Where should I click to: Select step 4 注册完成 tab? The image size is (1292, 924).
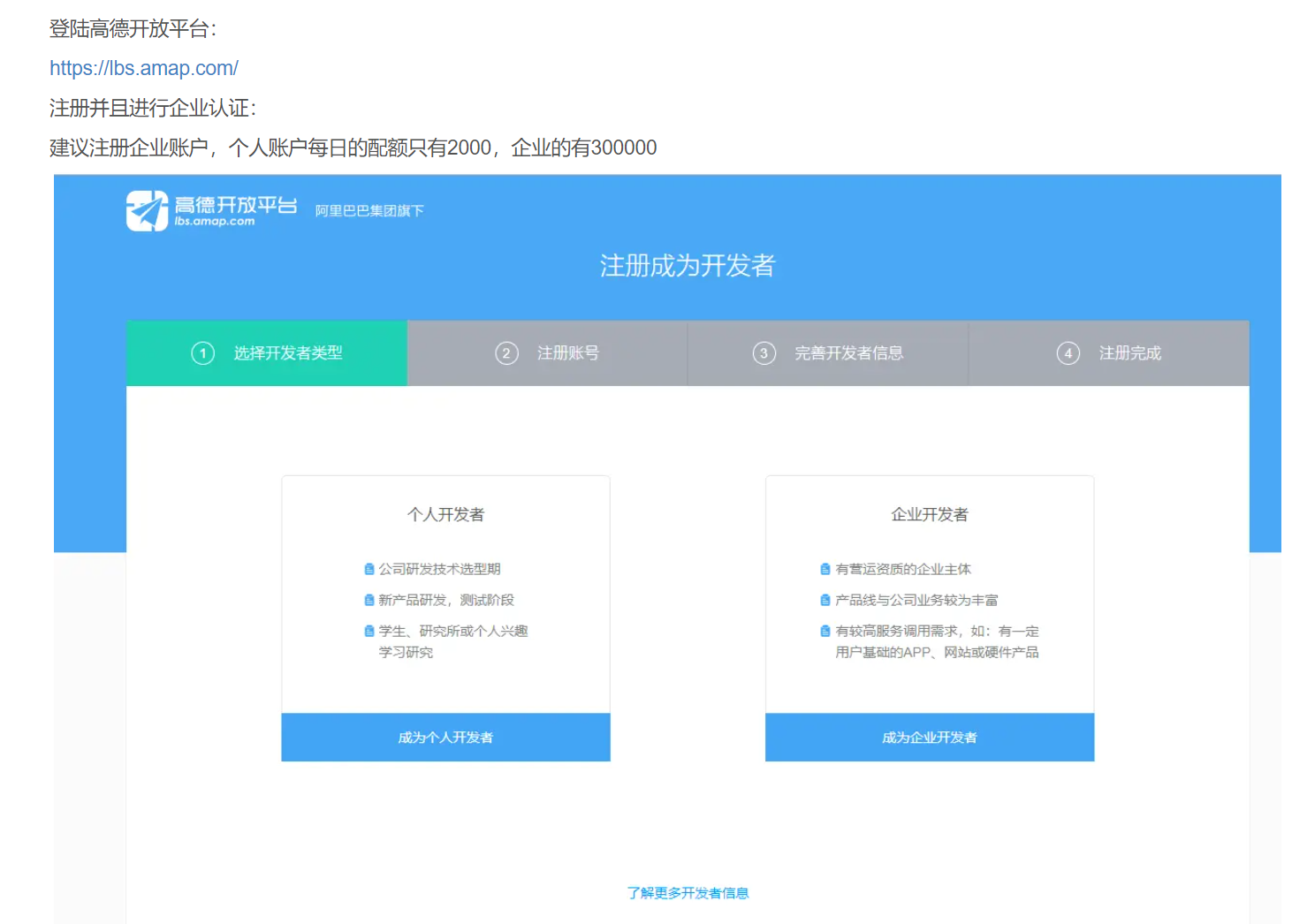1109,353
